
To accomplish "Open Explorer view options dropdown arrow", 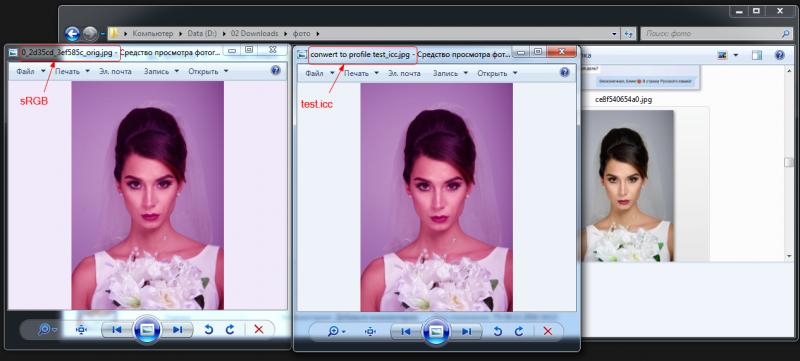I will tap(735, 55).
